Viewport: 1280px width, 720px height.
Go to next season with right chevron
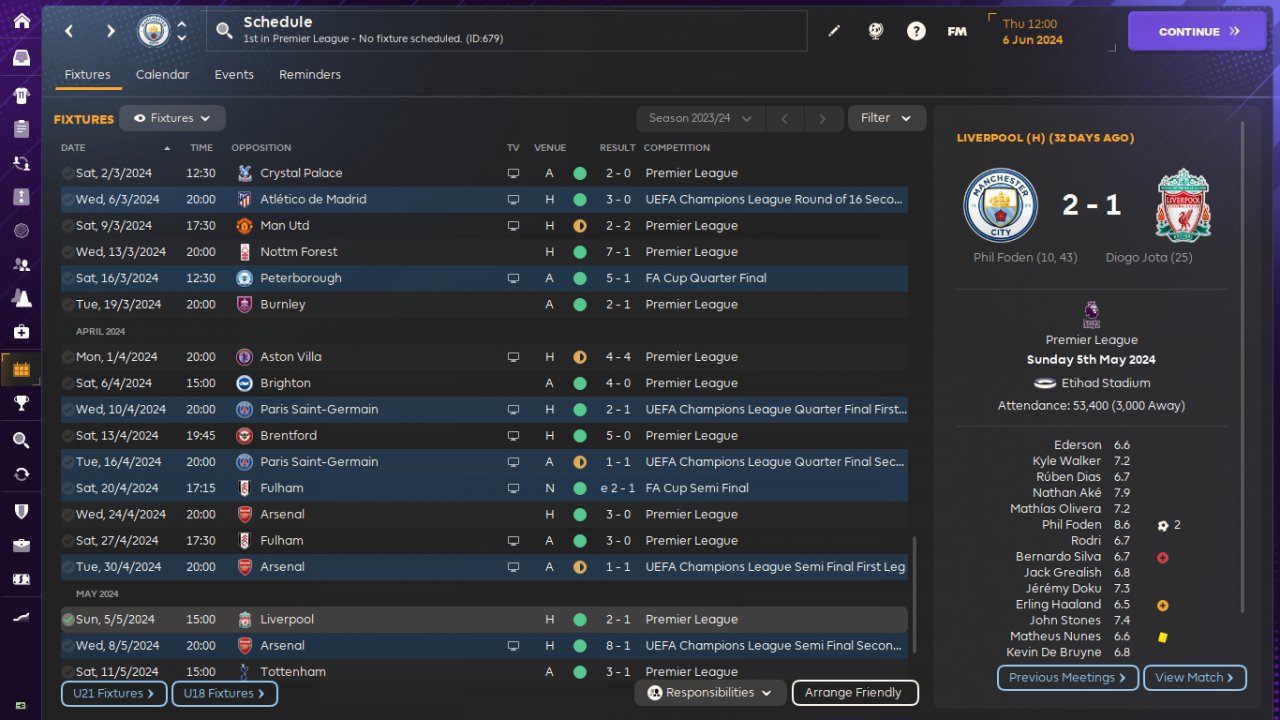822,118
